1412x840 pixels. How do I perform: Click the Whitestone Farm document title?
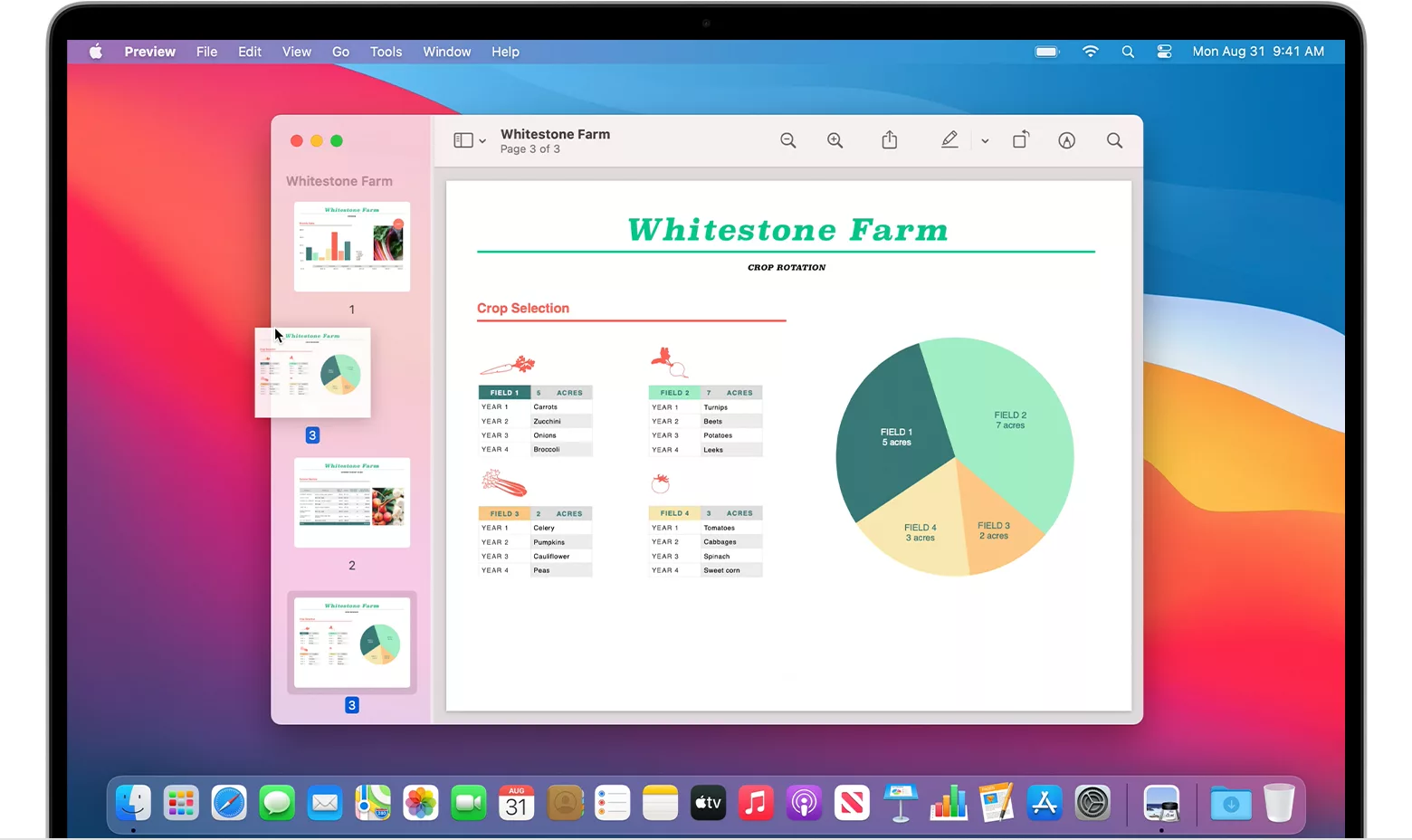(555, 133)
